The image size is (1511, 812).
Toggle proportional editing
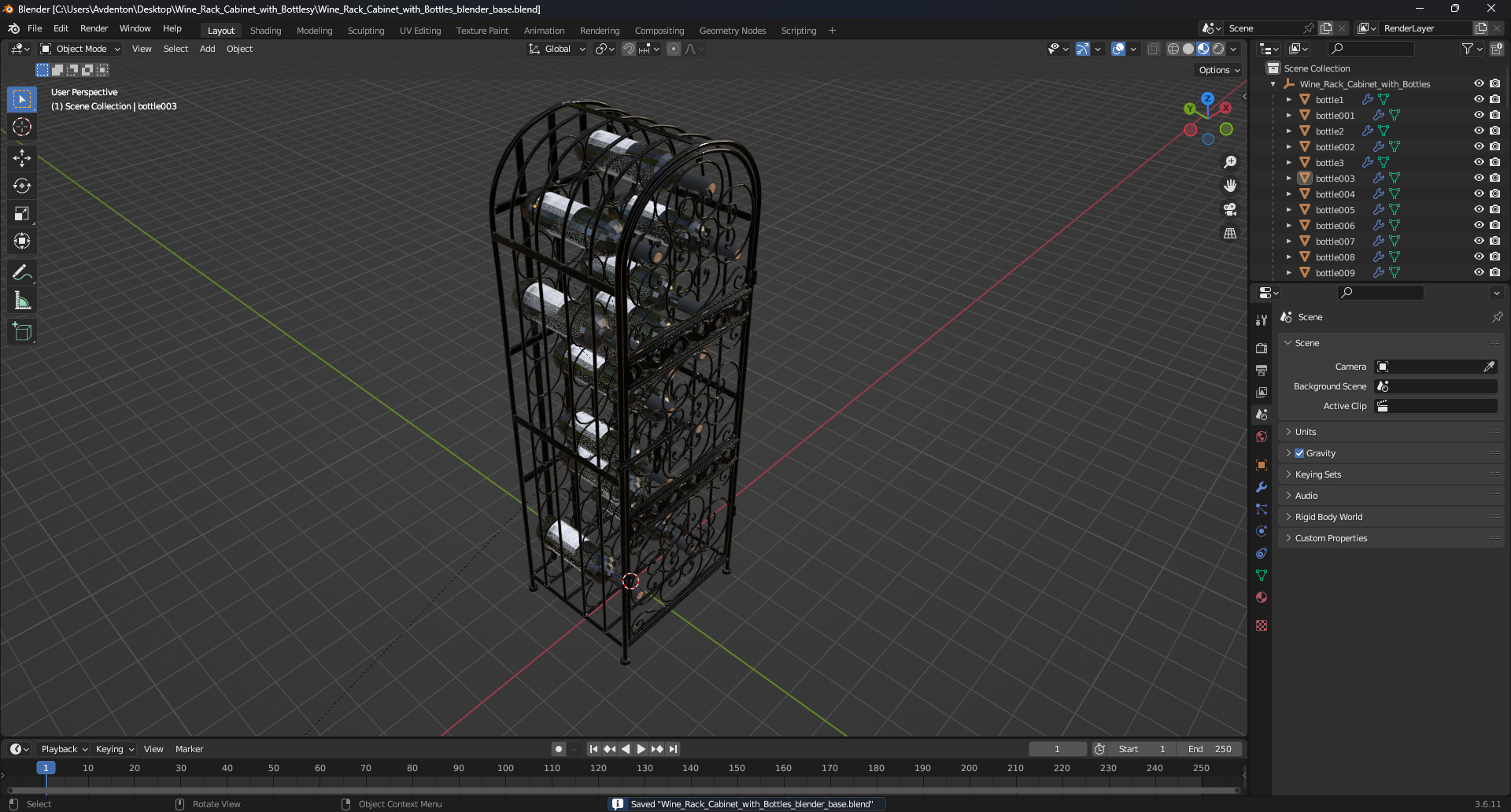pyautogui.click(x=674, y=49)
